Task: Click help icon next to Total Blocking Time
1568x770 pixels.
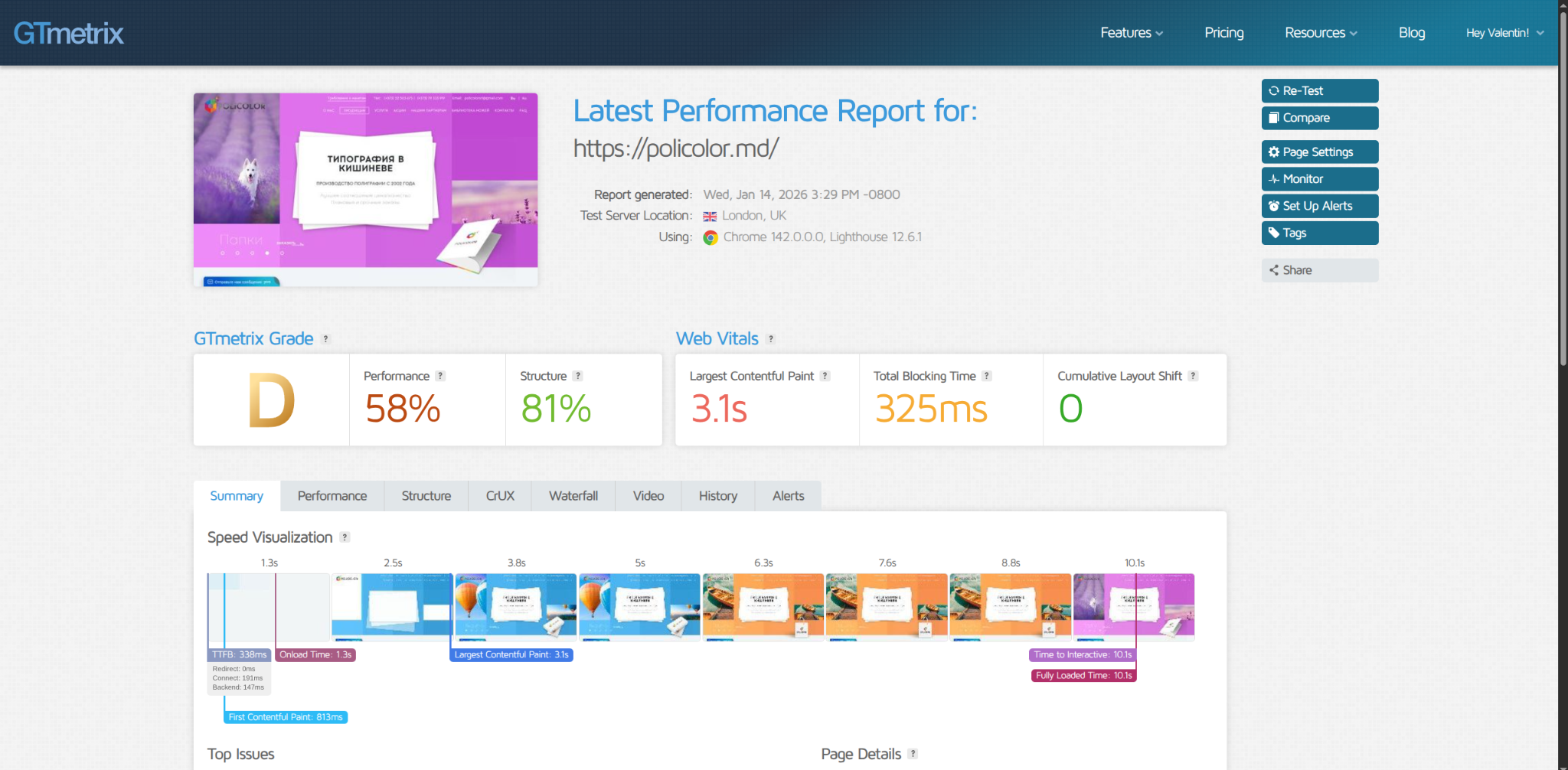Action: (987, 376)
